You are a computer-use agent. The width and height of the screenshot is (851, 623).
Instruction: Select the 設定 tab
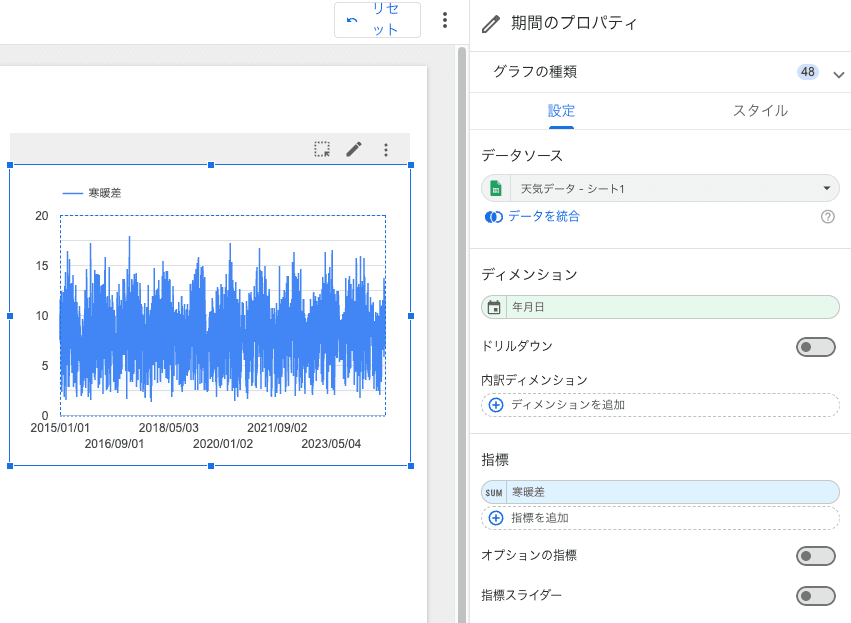pos(561,111)
